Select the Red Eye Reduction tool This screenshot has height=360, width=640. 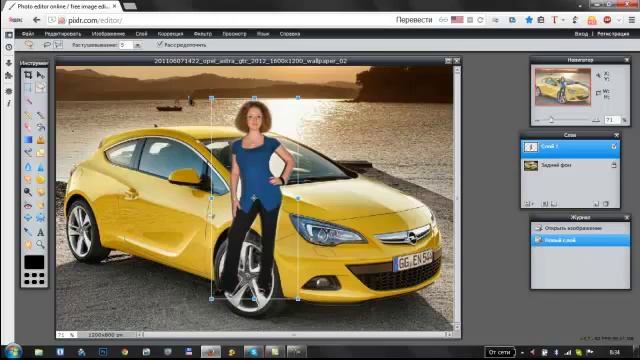[x=28, y=205]
